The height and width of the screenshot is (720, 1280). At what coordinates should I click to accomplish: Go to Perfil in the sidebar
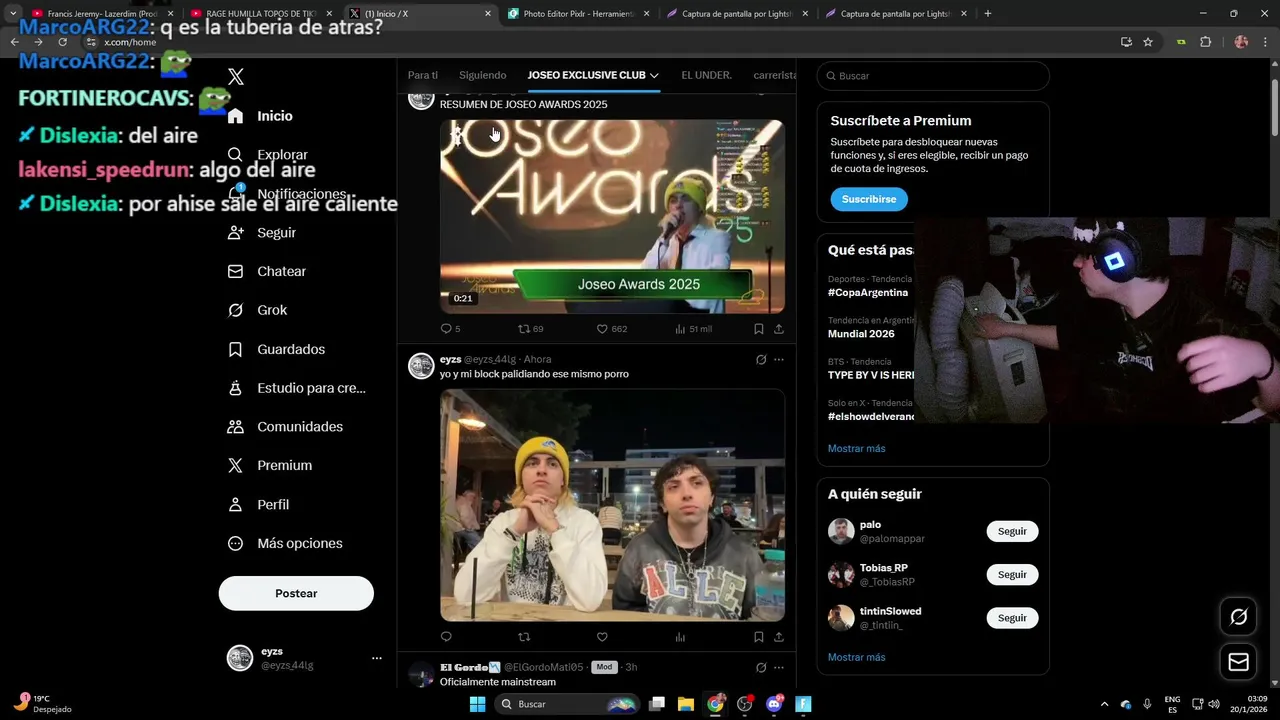point(259,504)
